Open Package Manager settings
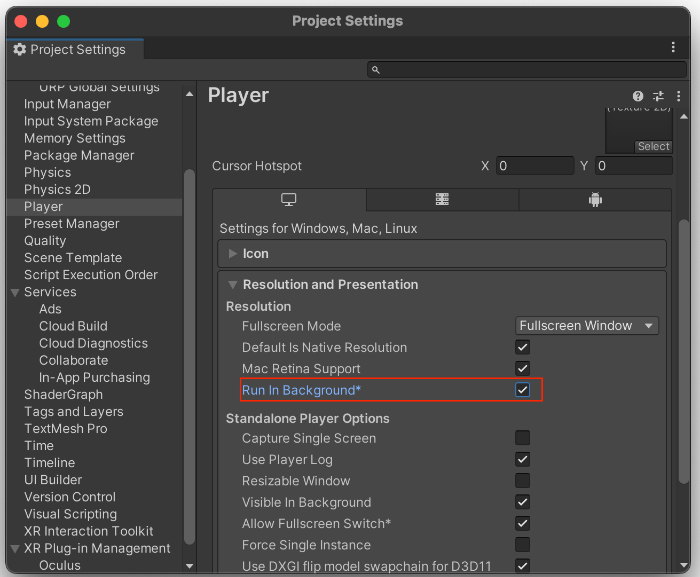 [79, 155]
